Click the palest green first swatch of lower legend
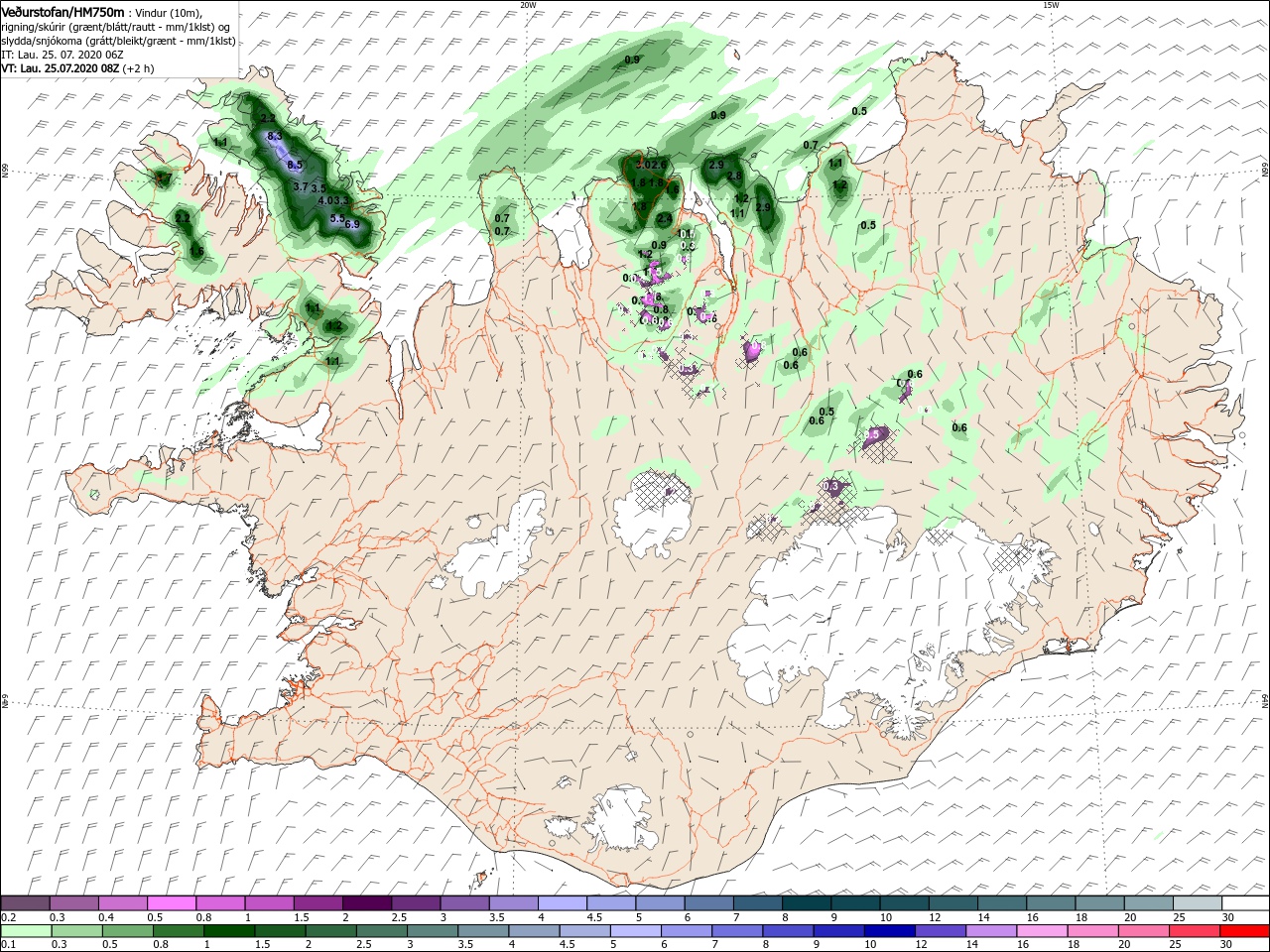The image size is (1270, 952). tap(25, 931)
